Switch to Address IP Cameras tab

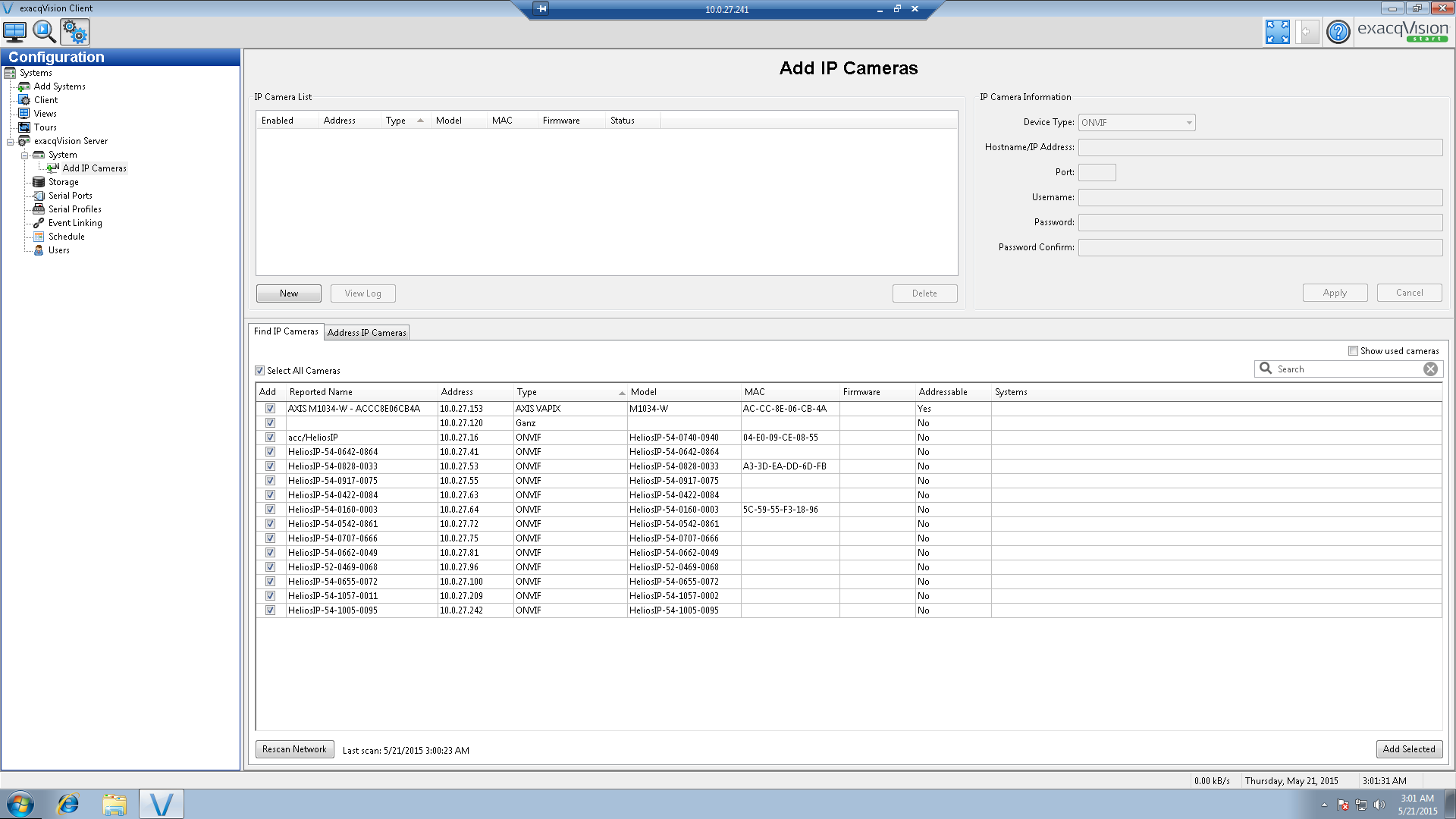coord(367,333)
